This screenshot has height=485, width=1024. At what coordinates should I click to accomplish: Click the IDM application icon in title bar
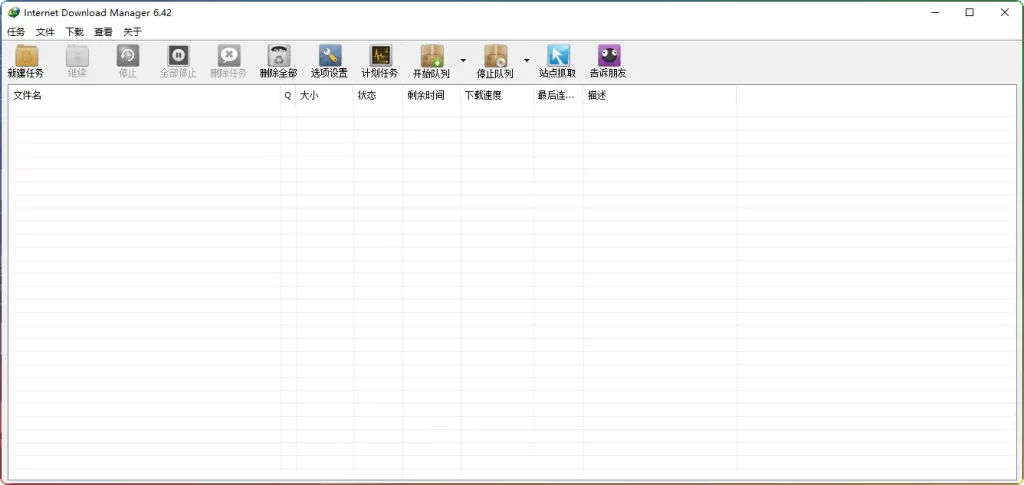tap(13, 12)
